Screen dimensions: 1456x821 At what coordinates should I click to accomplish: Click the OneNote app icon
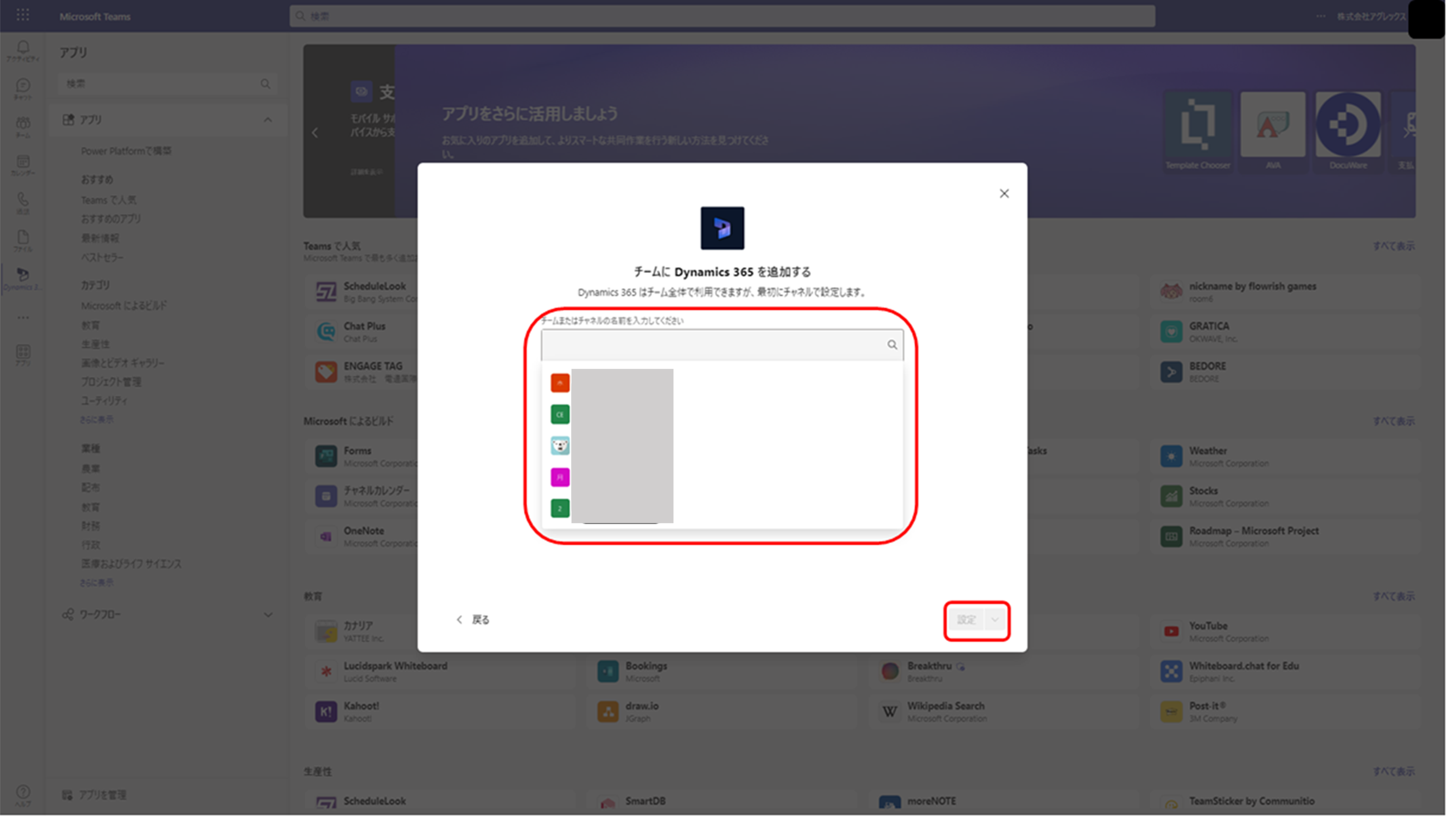pyautogui.click(x=326, y=536)
